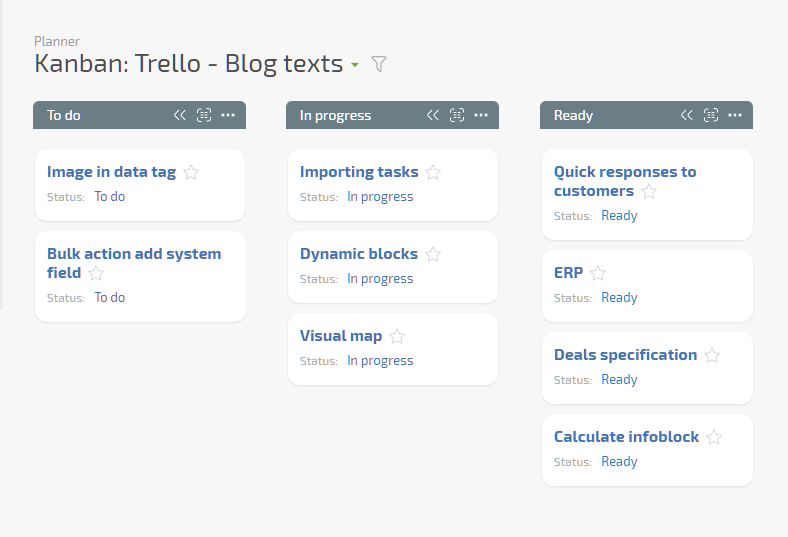The height and width of the screenshot is (537, 788).
Task: Open the three-dot menu of Ready column
Action: pyautogui.click(x=735, y=115)
